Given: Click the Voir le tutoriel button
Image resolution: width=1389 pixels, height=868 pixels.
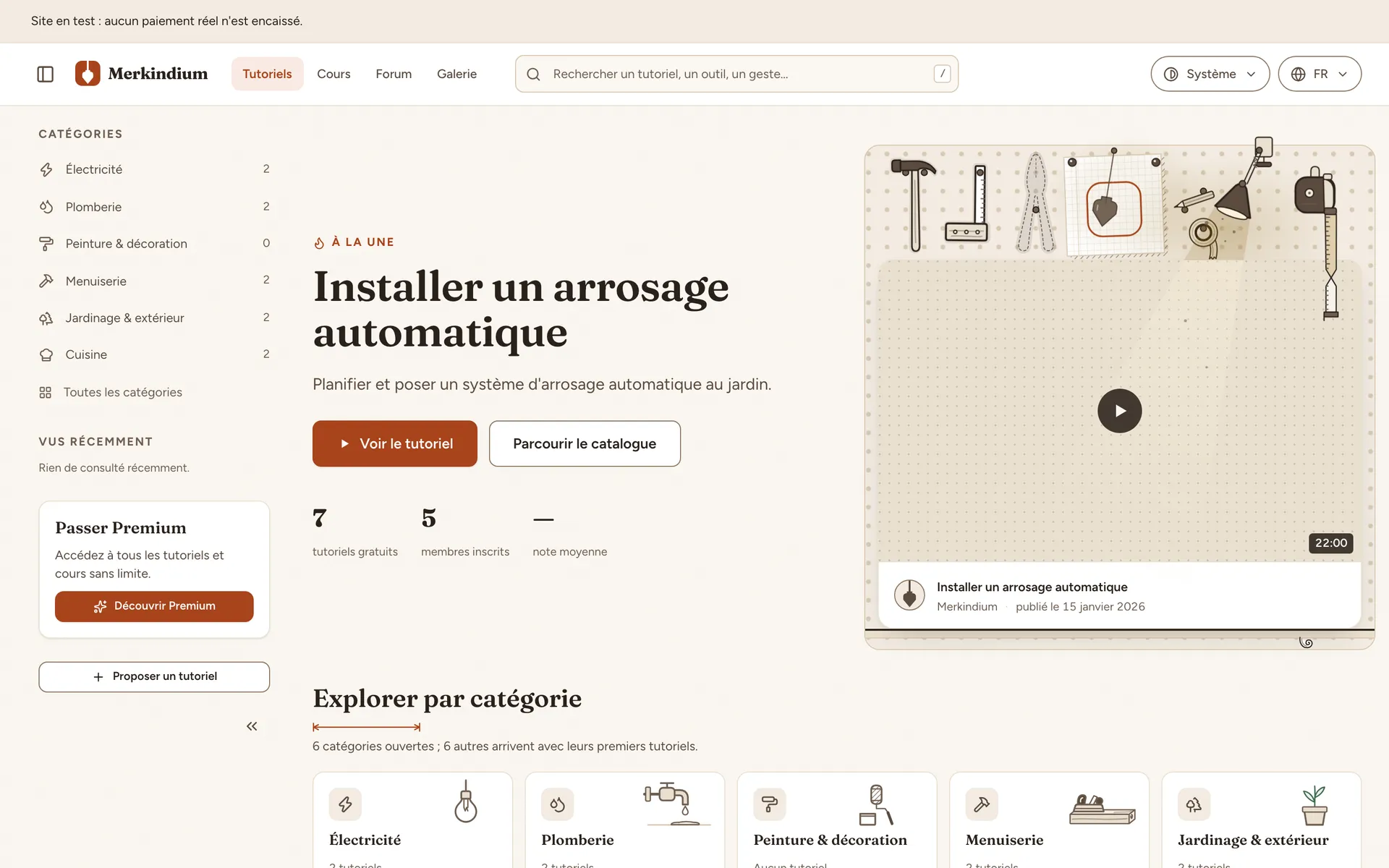Looking at the screenshot, I should (395, 443).
